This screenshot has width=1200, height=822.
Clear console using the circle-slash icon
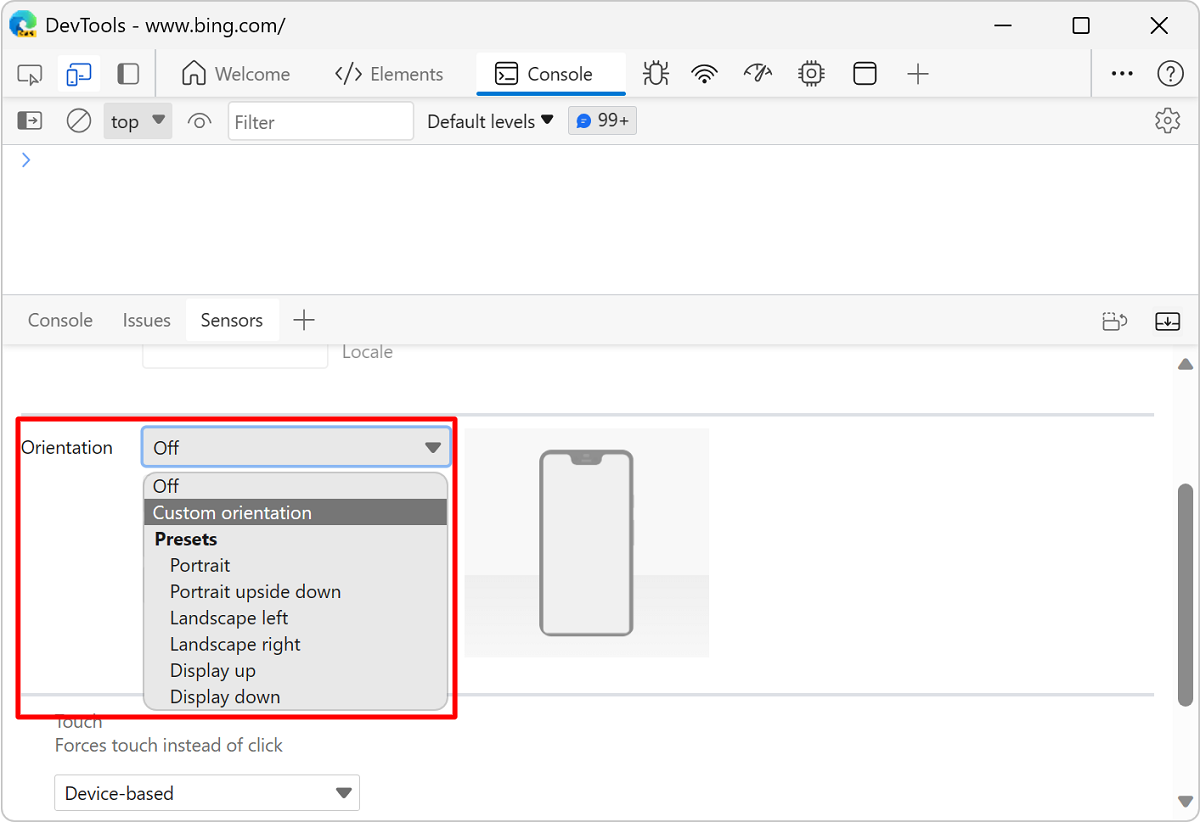coord(79,121)
